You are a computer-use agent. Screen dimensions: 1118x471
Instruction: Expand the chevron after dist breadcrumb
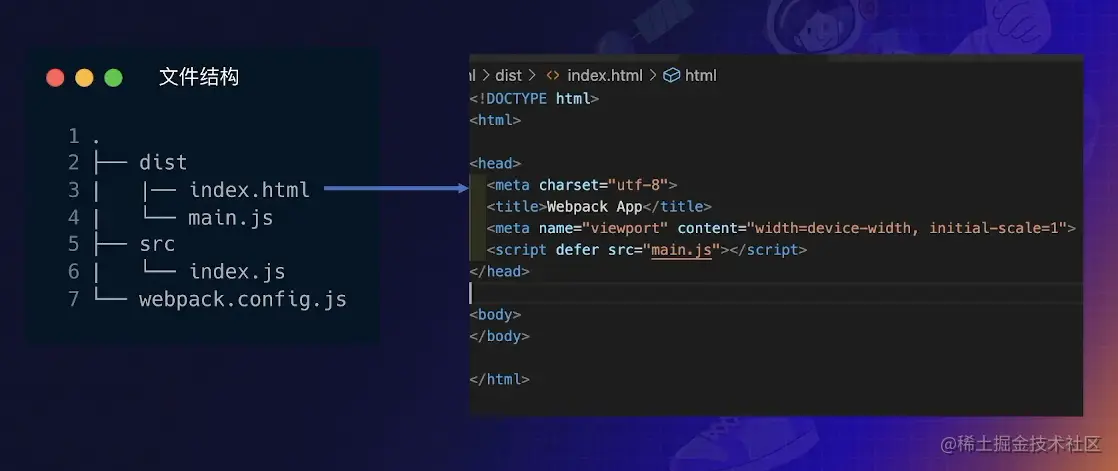(x=532, y=76)
